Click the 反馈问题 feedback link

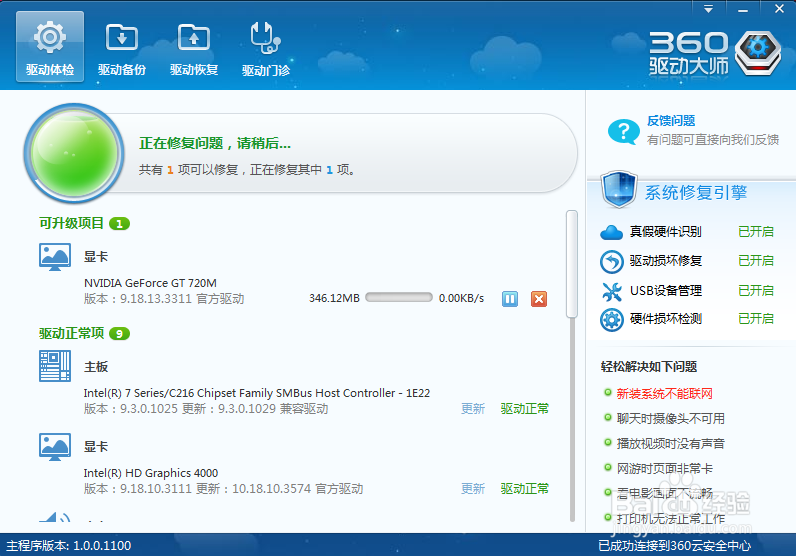671,121
